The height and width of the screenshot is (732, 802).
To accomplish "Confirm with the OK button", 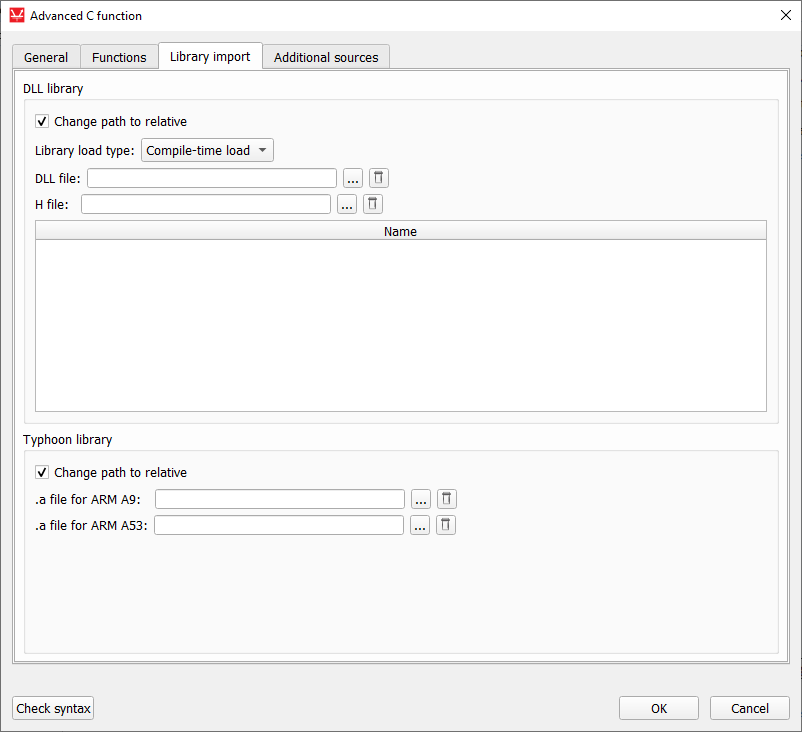I will pyautogui.click(x=659, y=708).
